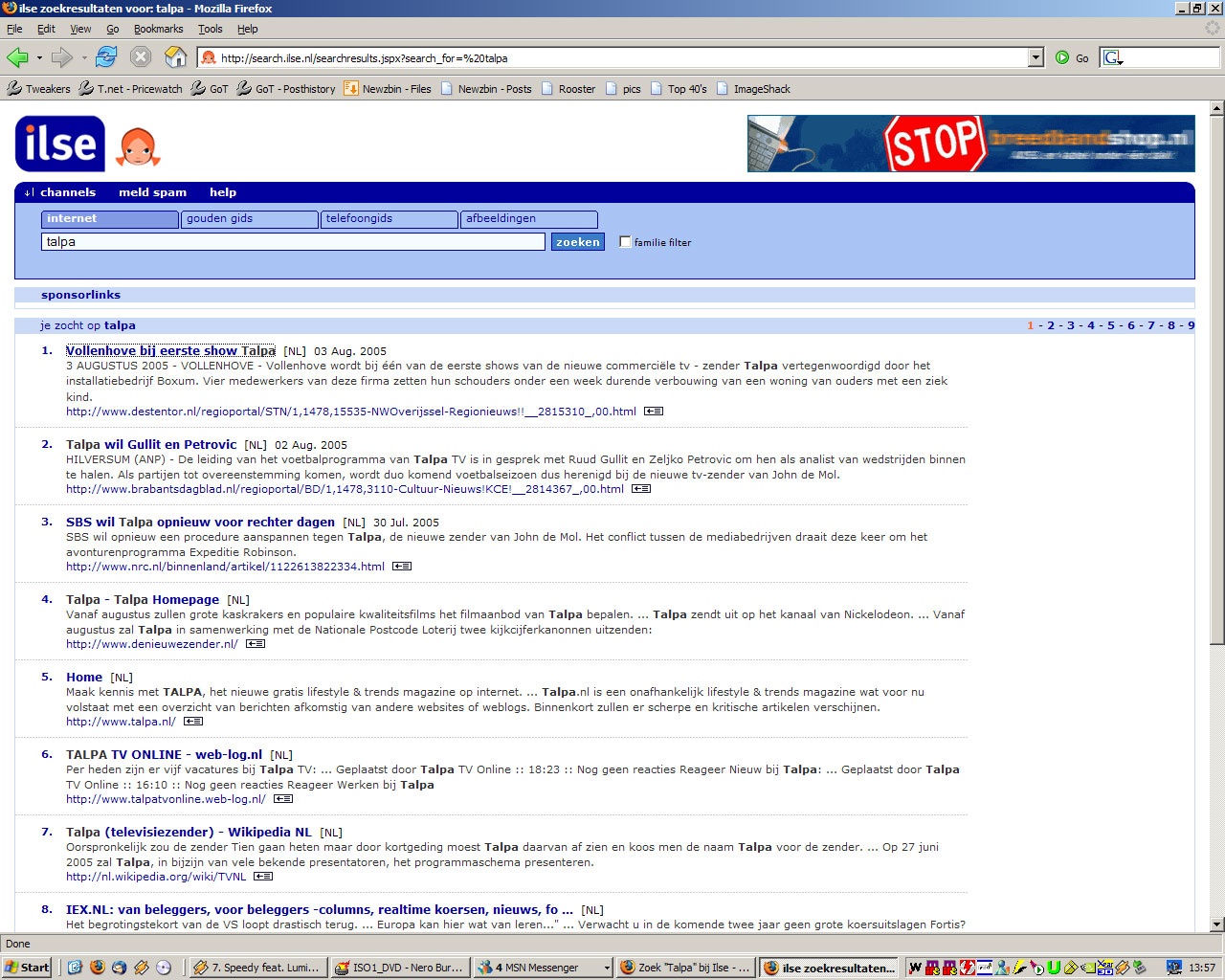1225x980 pixels.
Task: Click the 'help' link in ilse header
Action: click(223, 192)
